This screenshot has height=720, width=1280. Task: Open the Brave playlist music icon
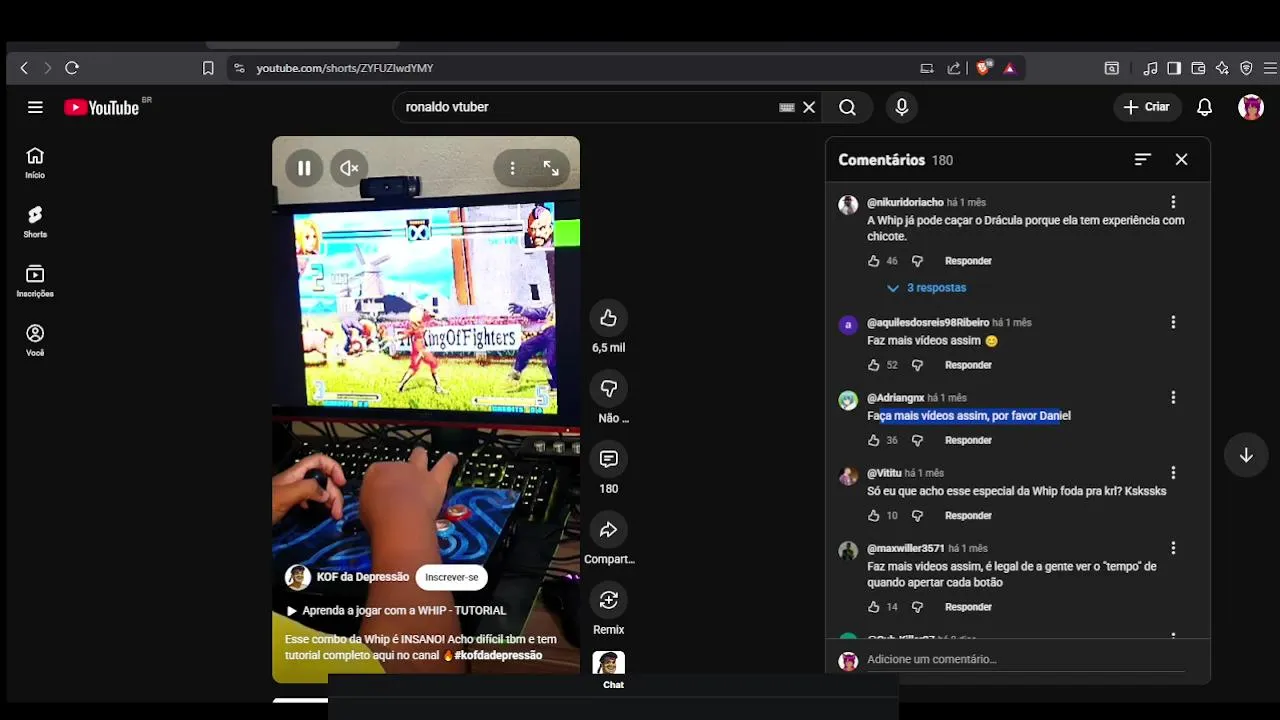pyautogui.click(x=1150, y=68)
